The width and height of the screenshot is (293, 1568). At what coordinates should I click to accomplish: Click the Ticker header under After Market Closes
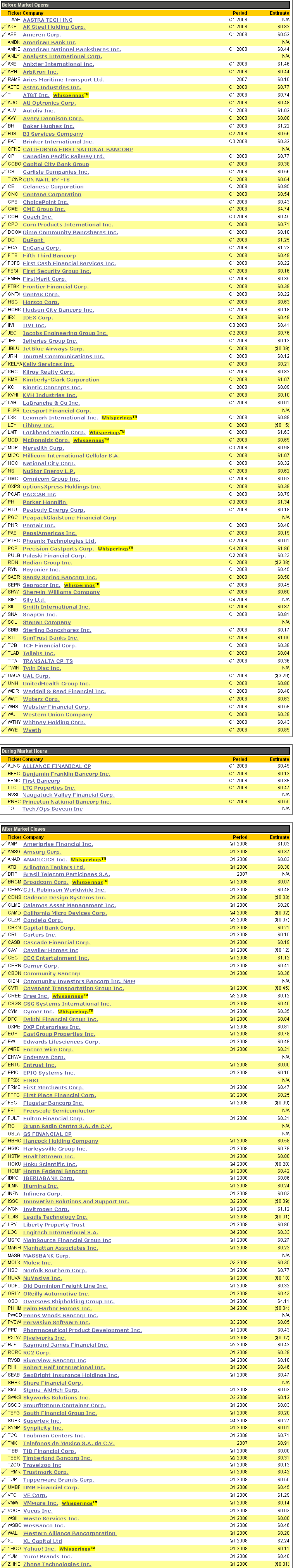14,837
